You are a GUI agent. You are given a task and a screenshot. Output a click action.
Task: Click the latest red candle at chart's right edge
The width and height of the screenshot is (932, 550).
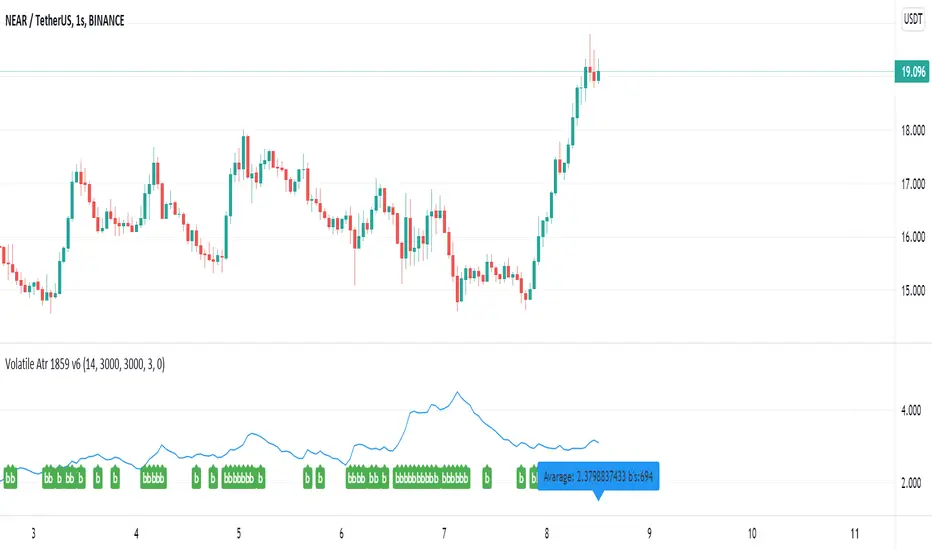598,74
